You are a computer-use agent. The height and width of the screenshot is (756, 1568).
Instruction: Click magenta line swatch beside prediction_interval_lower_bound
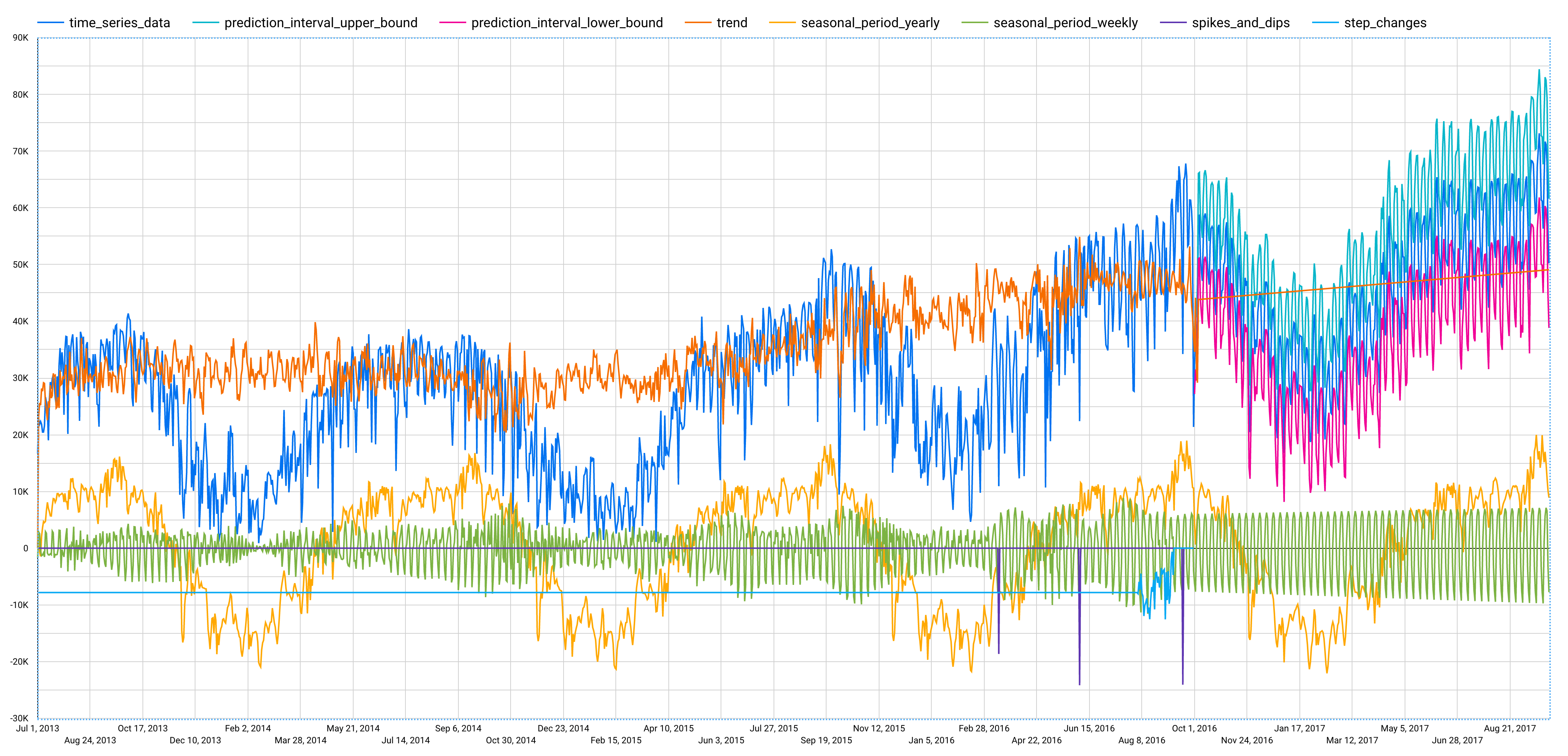(453, 23)
